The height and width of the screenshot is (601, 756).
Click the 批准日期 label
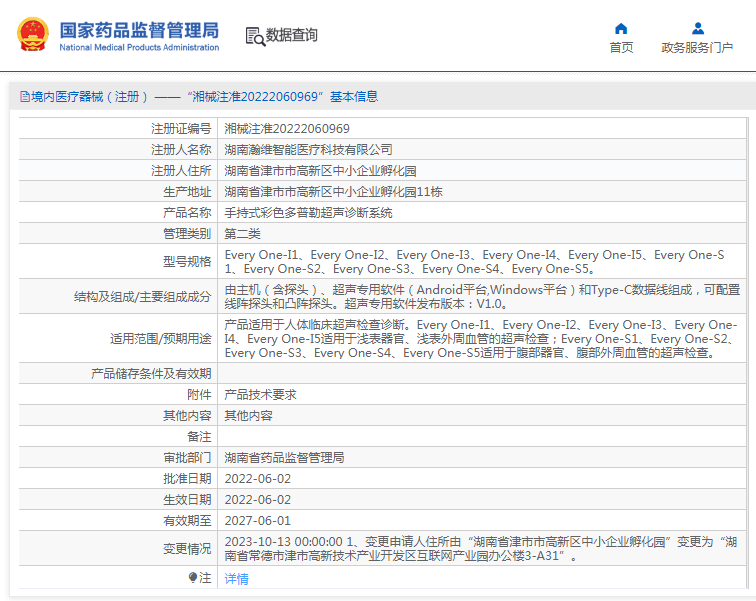(x=187, y=479)
